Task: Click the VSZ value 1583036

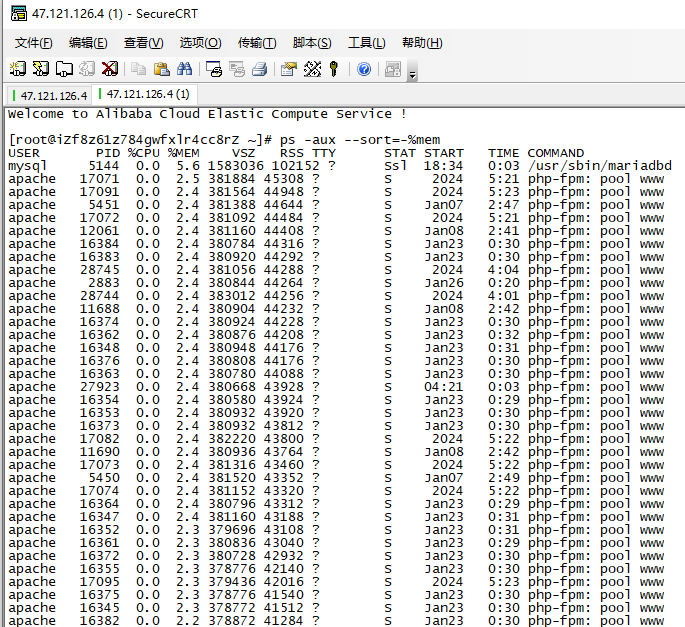Action: [235, 166]
